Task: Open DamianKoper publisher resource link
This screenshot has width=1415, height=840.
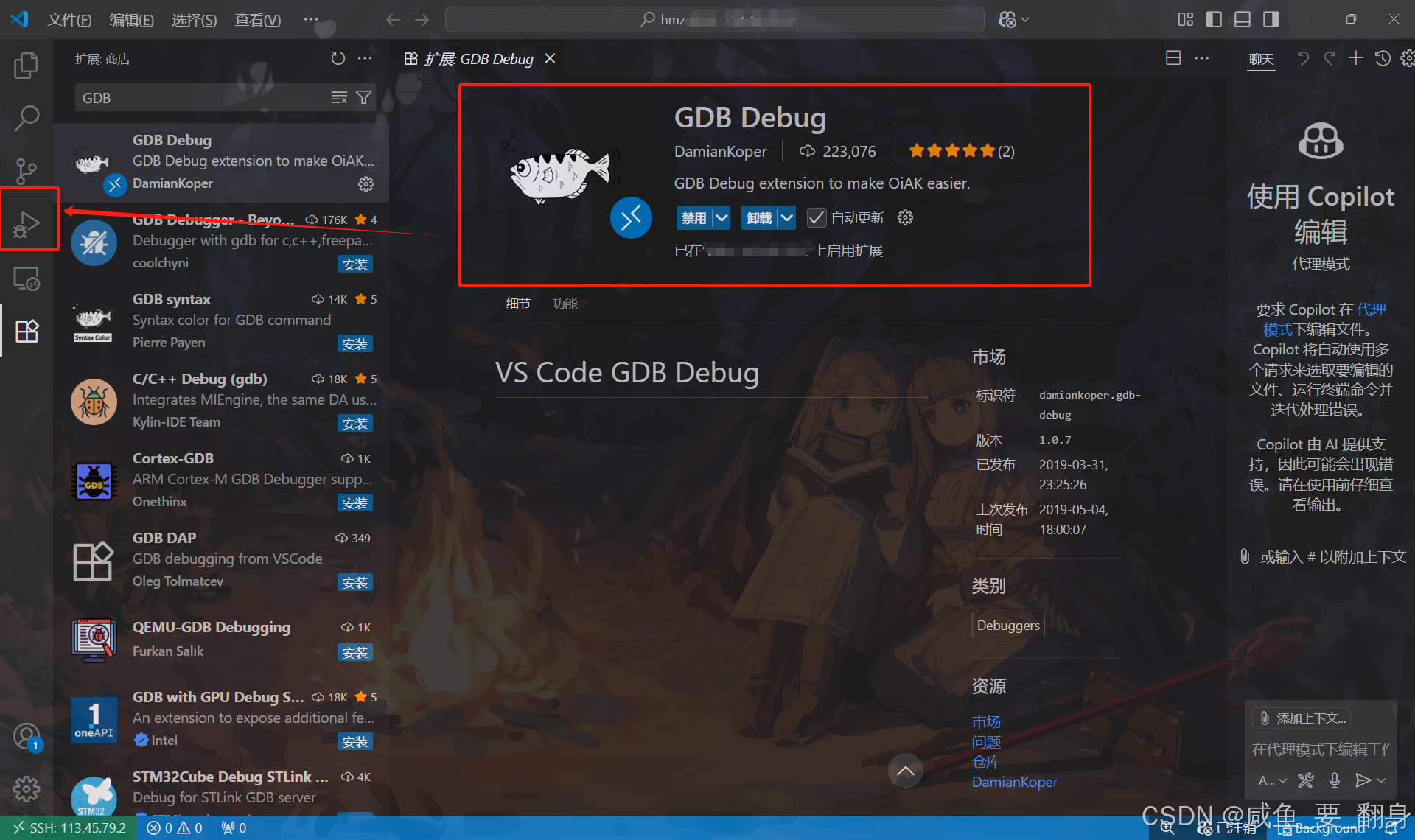Action: [1014, 782]
